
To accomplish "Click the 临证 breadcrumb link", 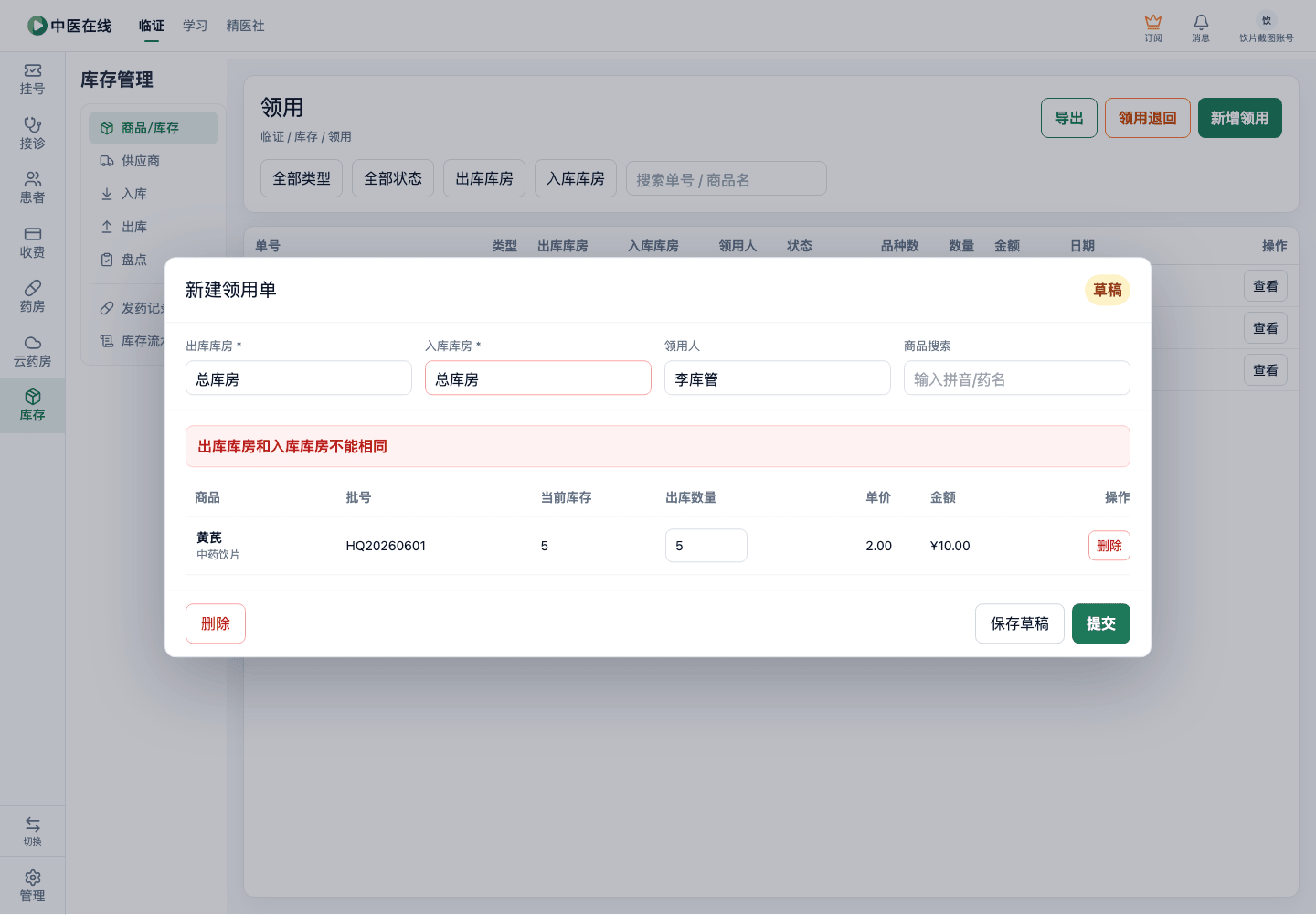I will coord(272,137).
